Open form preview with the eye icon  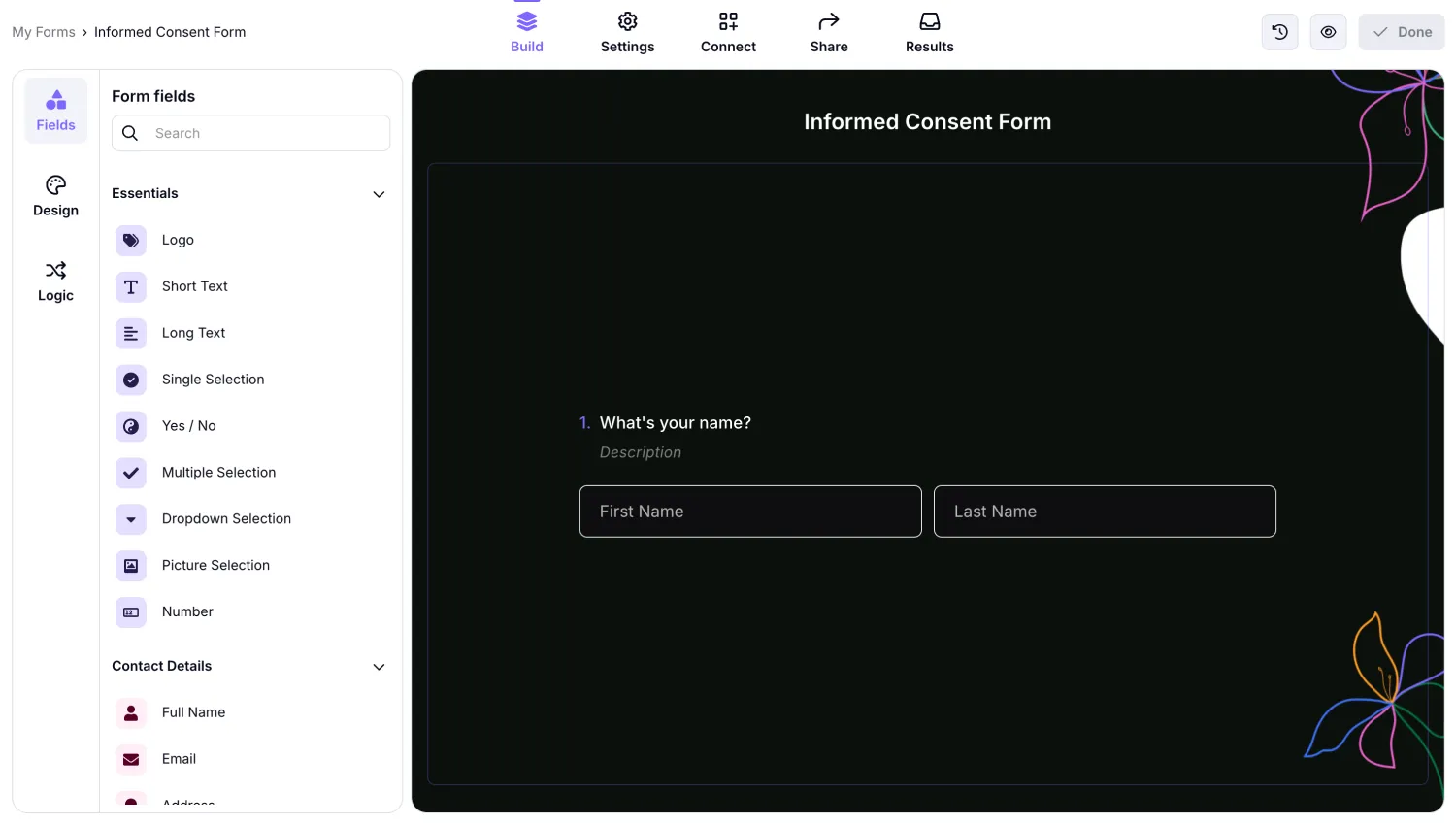pos(1328,31)
